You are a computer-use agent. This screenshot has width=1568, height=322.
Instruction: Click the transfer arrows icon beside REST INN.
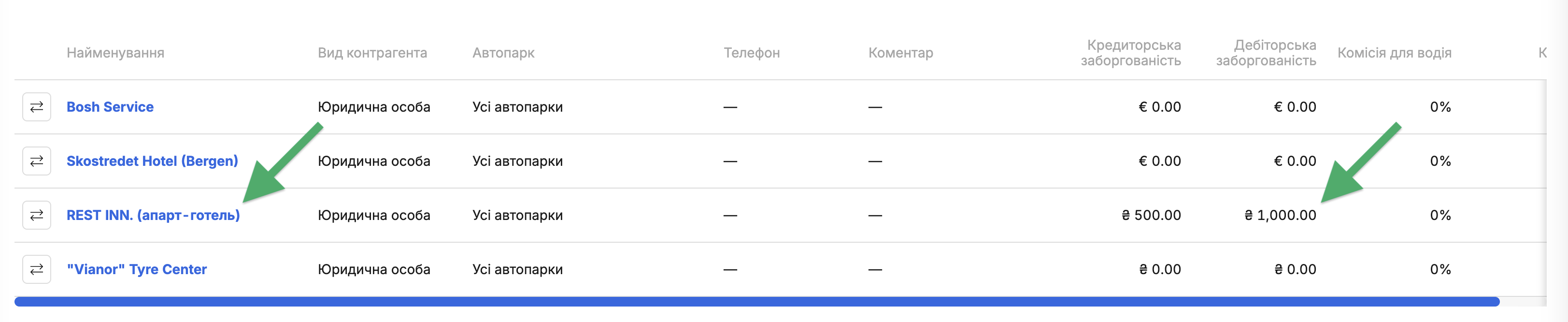(x=37, y=216)
